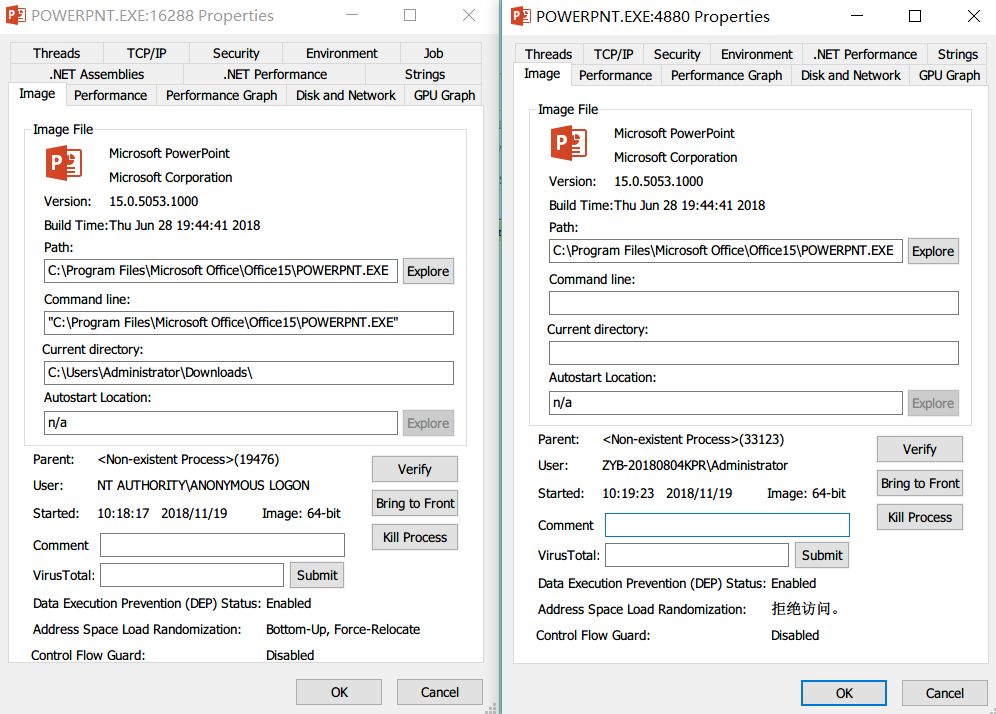Click Path field in 4880 window

pos(725,251)
